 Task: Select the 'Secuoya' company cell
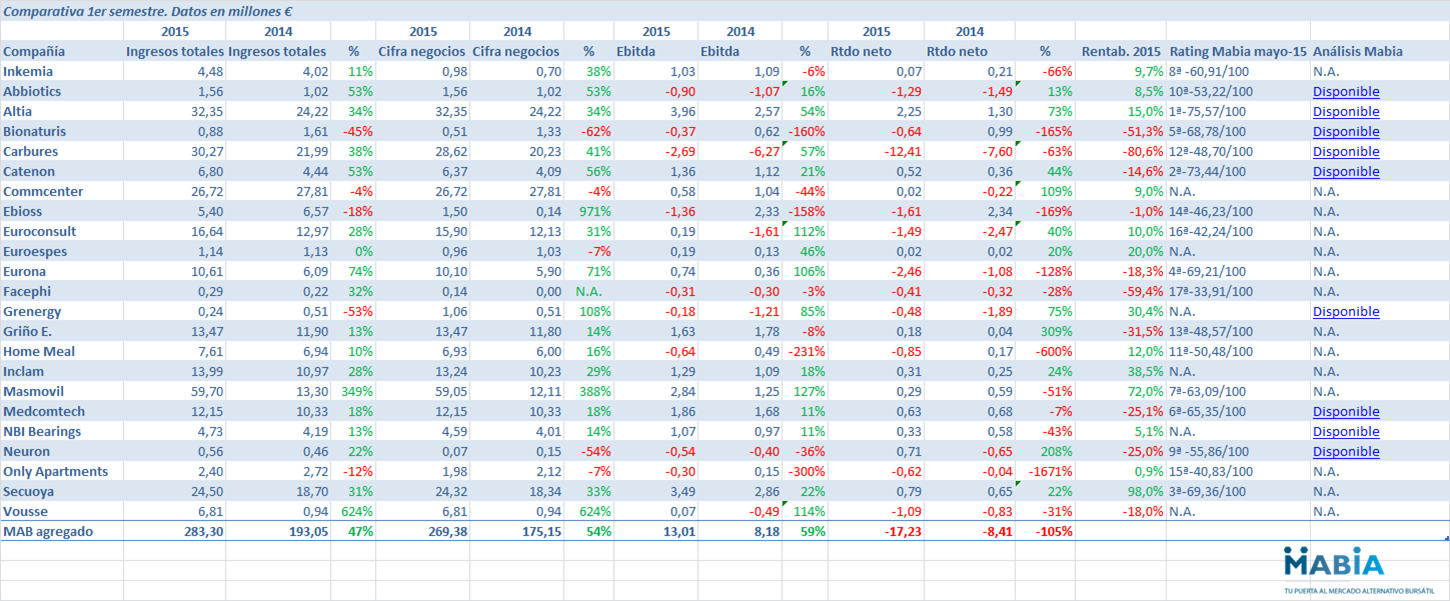click(30, 491)
